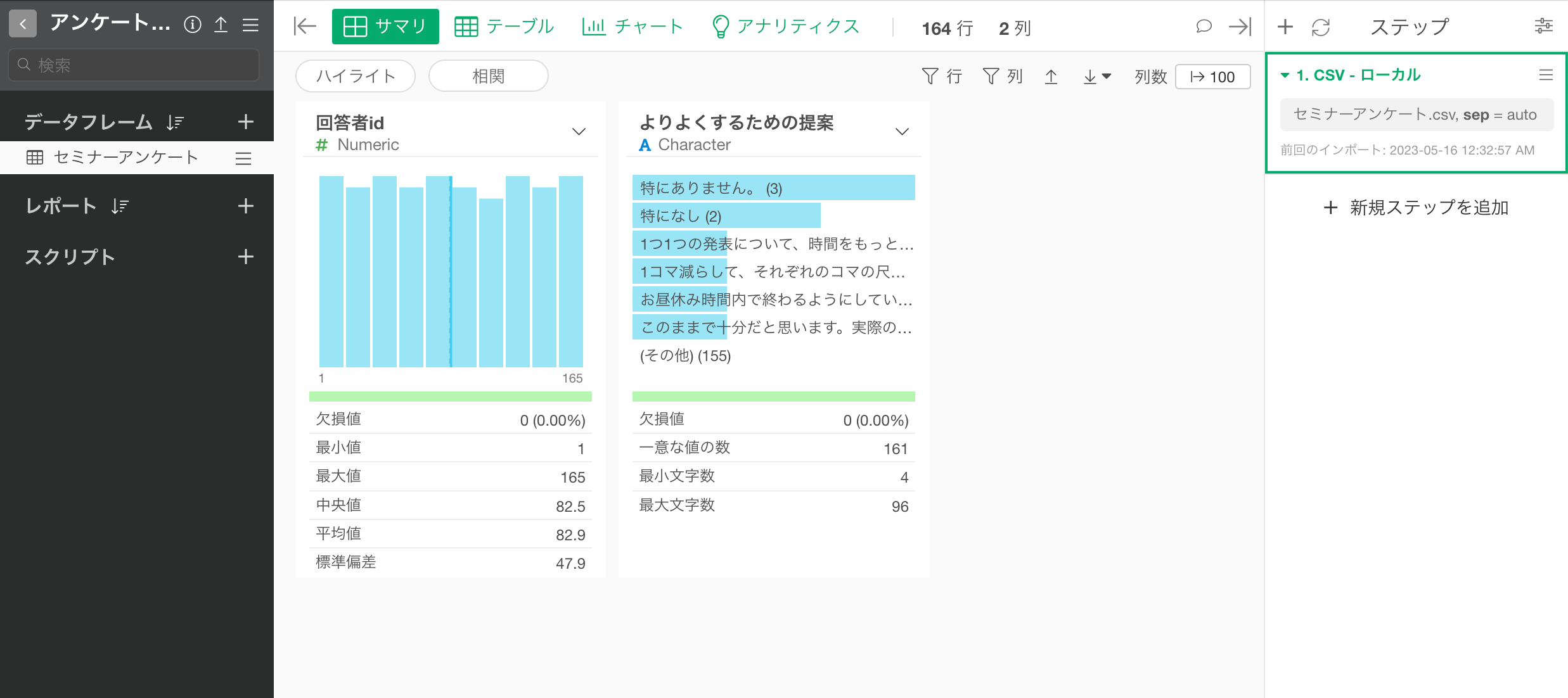Viewport: 1568px width, 698px height.
Task: Click the 2 列 column count
Action: point(1015,28)
